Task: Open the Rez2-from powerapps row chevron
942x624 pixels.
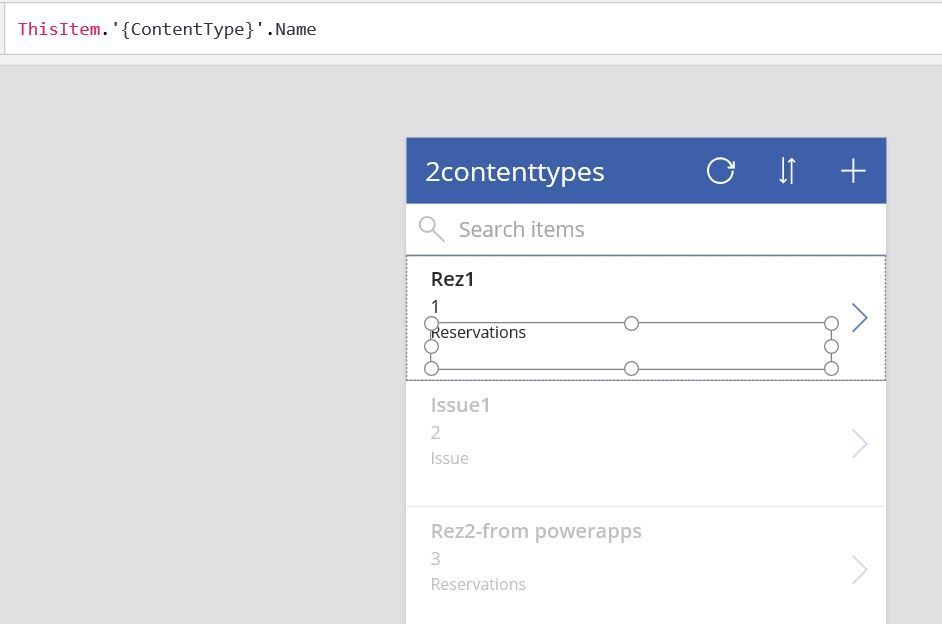Action: tap(860, 569)
